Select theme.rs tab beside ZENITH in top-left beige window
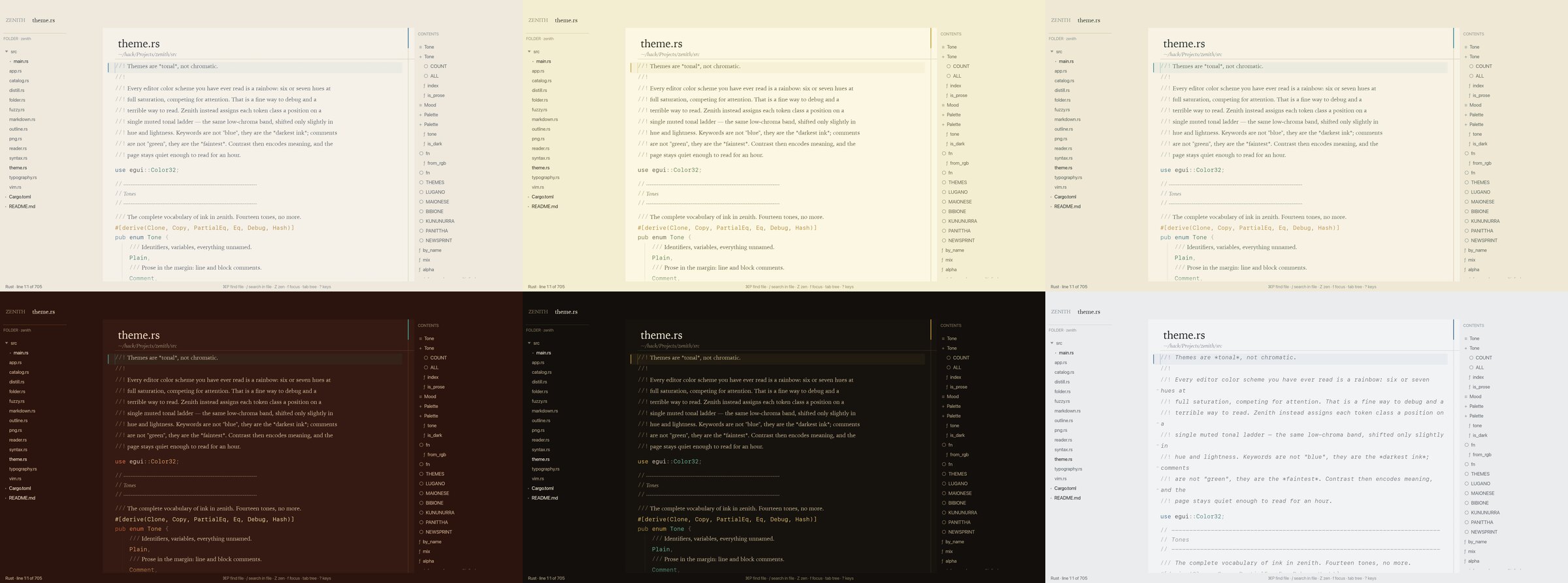This screenshot has width=1568, height=583. [44, 20]
